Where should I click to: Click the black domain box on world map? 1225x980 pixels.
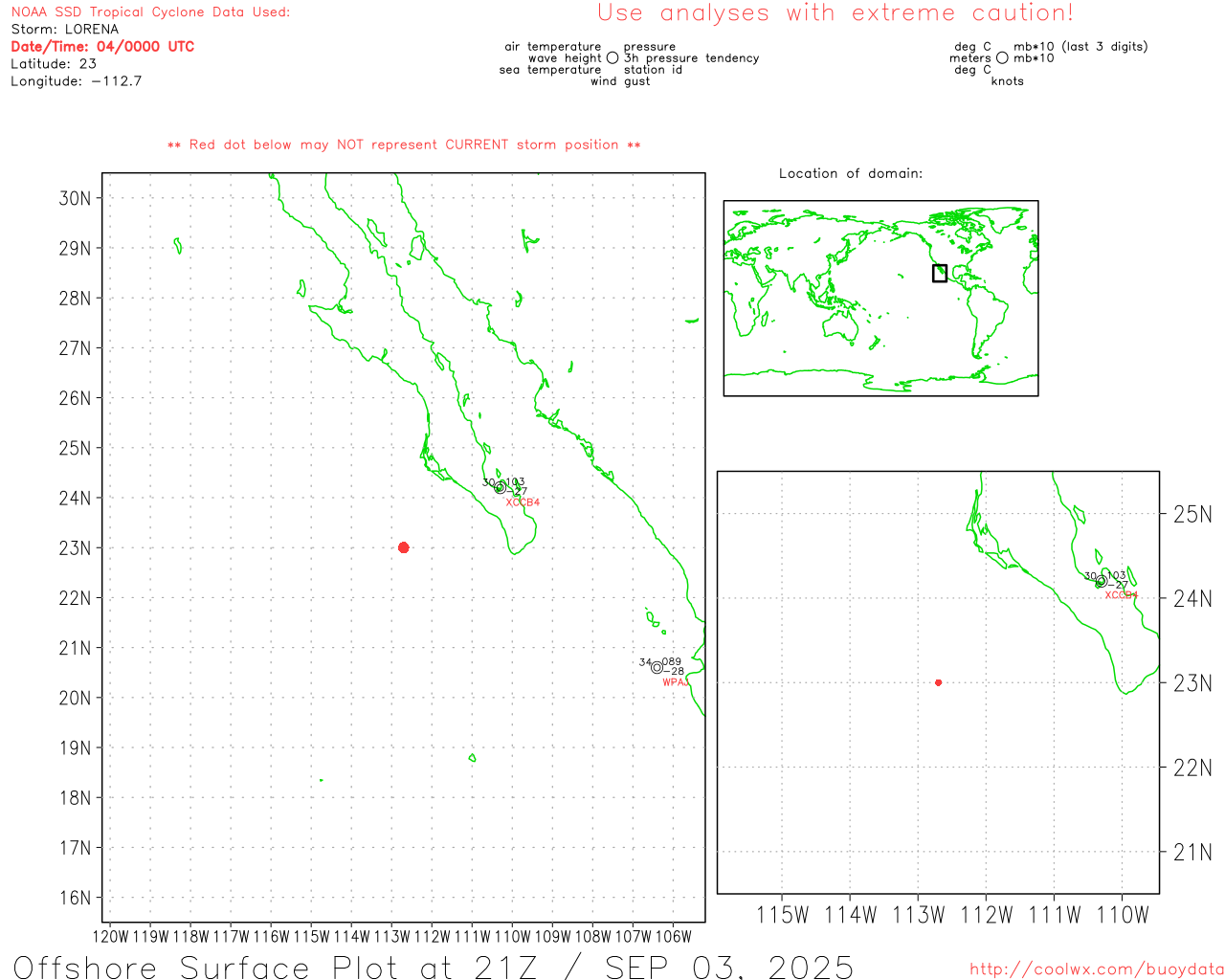(940, 273)
